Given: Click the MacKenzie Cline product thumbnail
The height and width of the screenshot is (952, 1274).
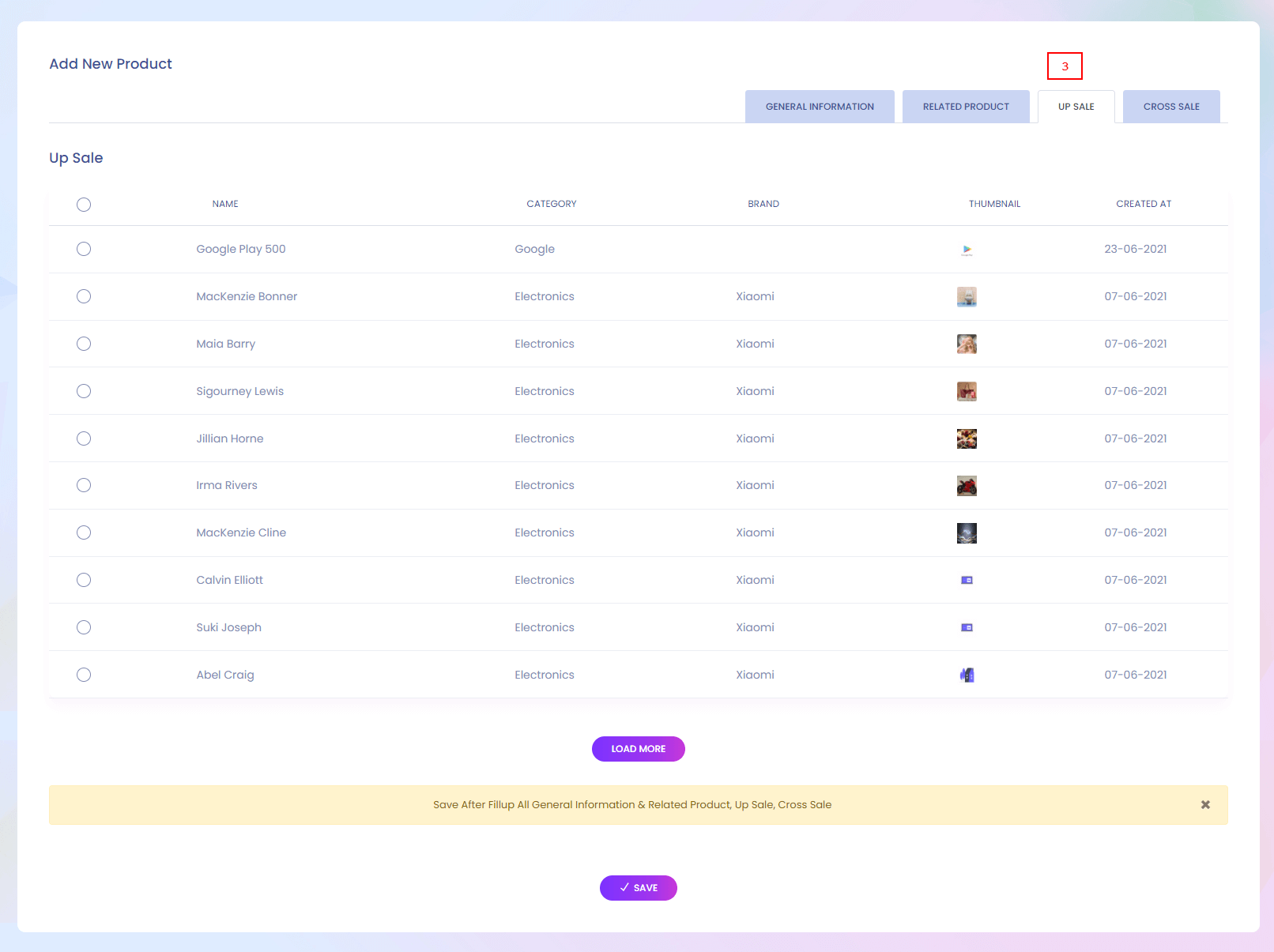Looking at the screenshot, I should coord(967,533).
